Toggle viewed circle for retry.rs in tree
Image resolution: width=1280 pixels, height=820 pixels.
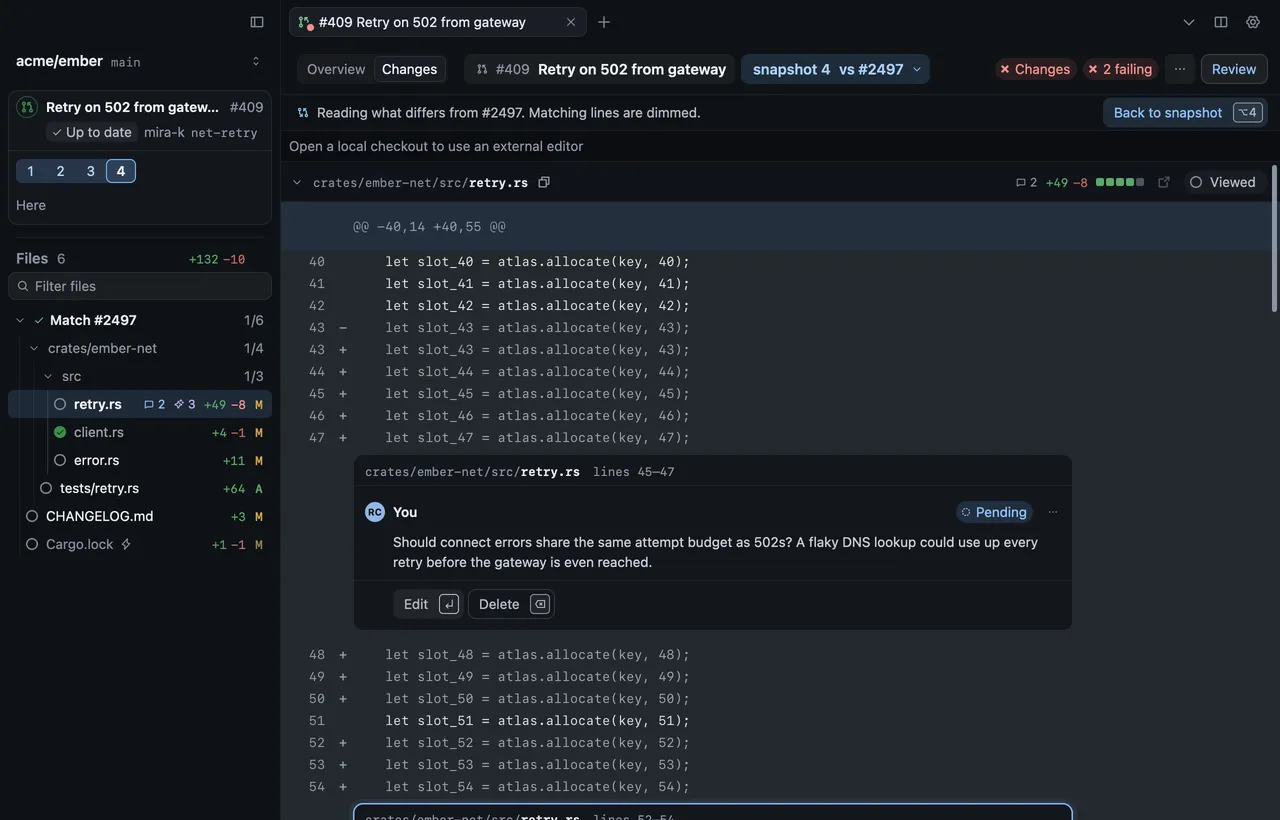tap(60, 404)
